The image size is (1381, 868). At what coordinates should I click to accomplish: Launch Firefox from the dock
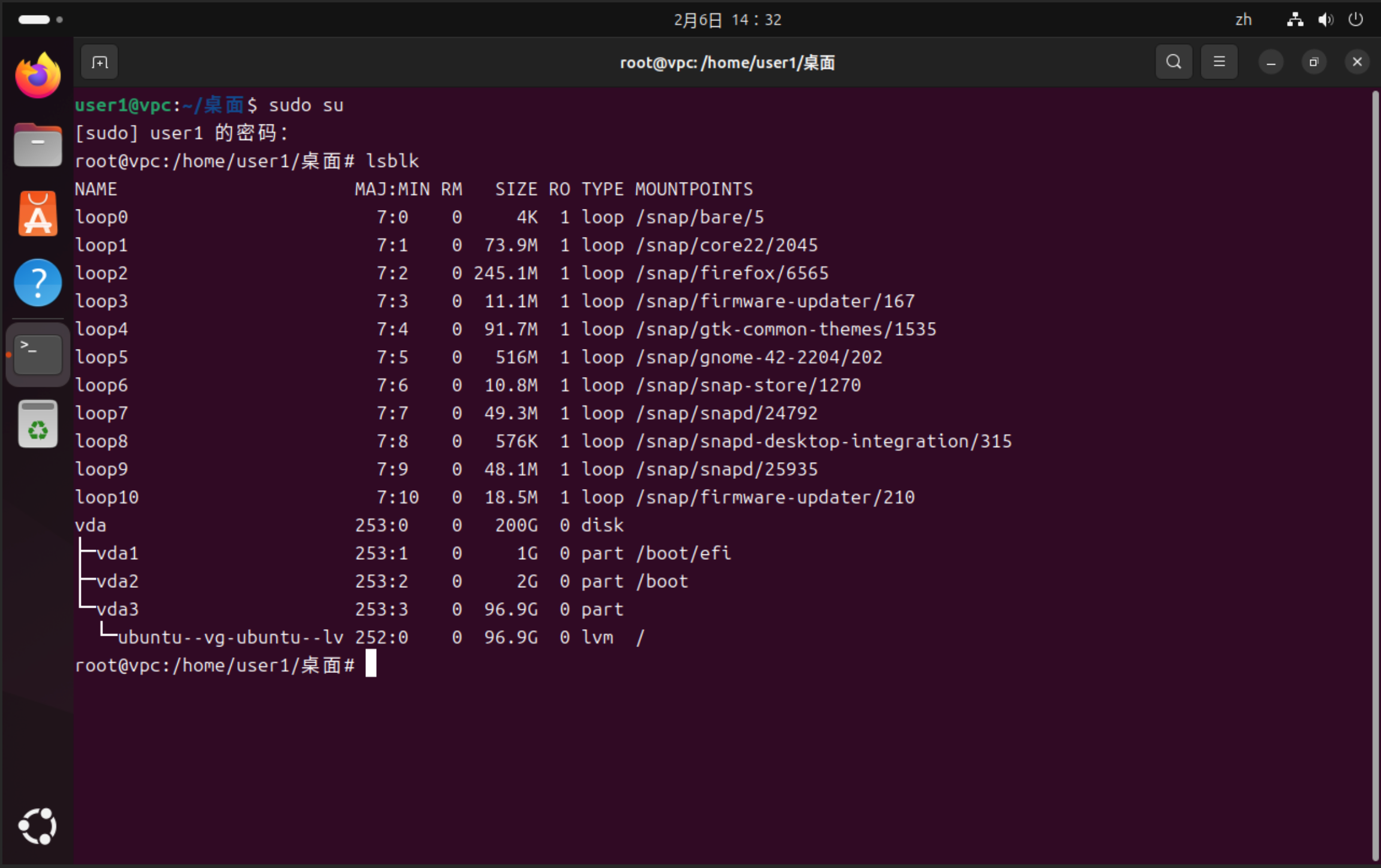(38, 76)
